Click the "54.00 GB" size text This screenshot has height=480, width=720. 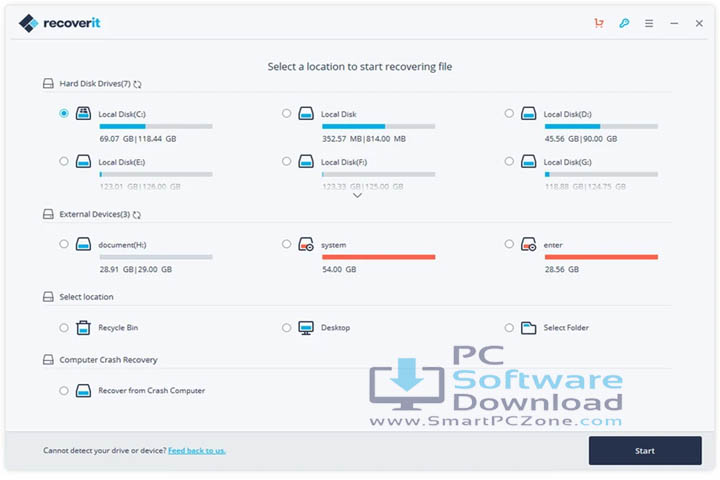(x=339, y=269)
